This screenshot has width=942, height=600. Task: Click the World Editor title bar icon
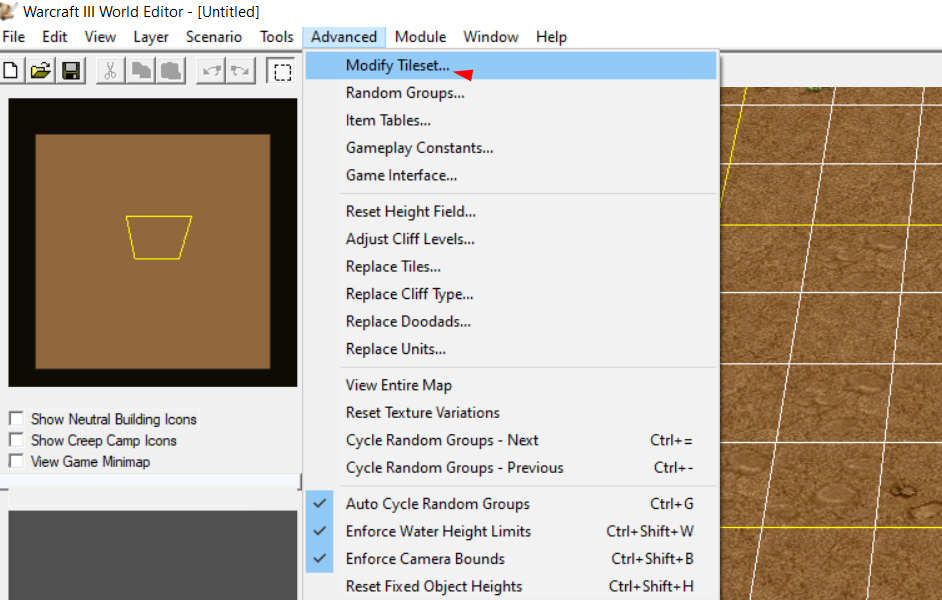point(8,11)
